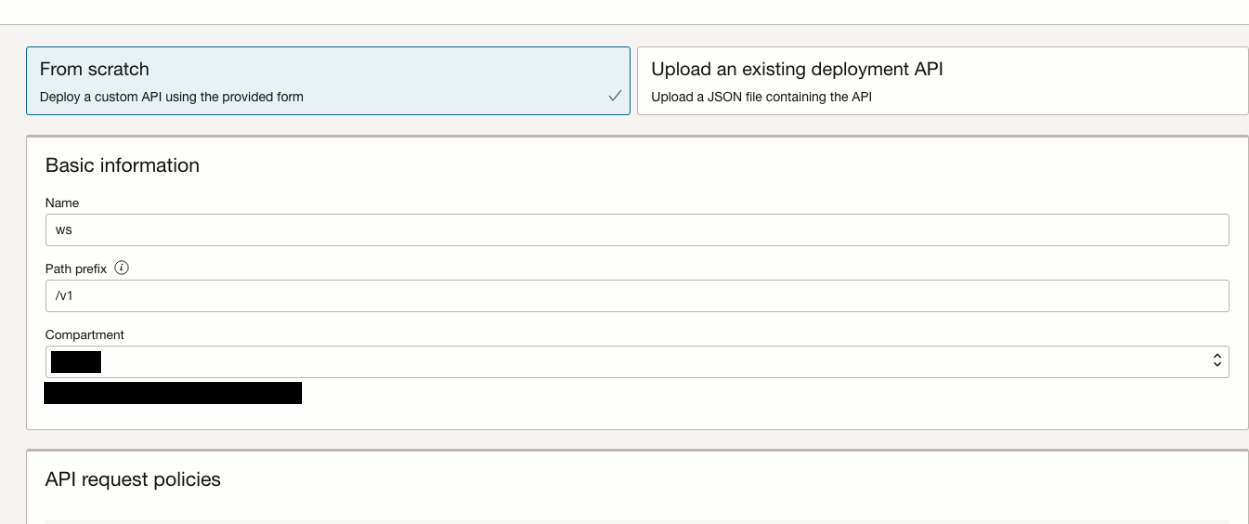Click the gray bar under API request policies

tap(636, 521)
